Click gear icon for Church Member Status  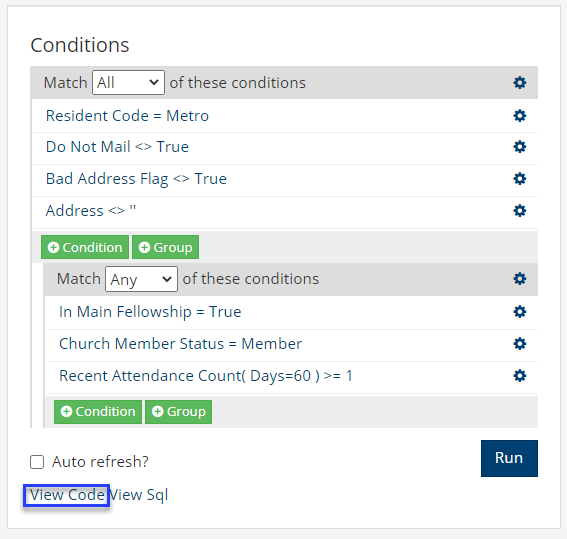pyautogui.click(x=520, y=343)
